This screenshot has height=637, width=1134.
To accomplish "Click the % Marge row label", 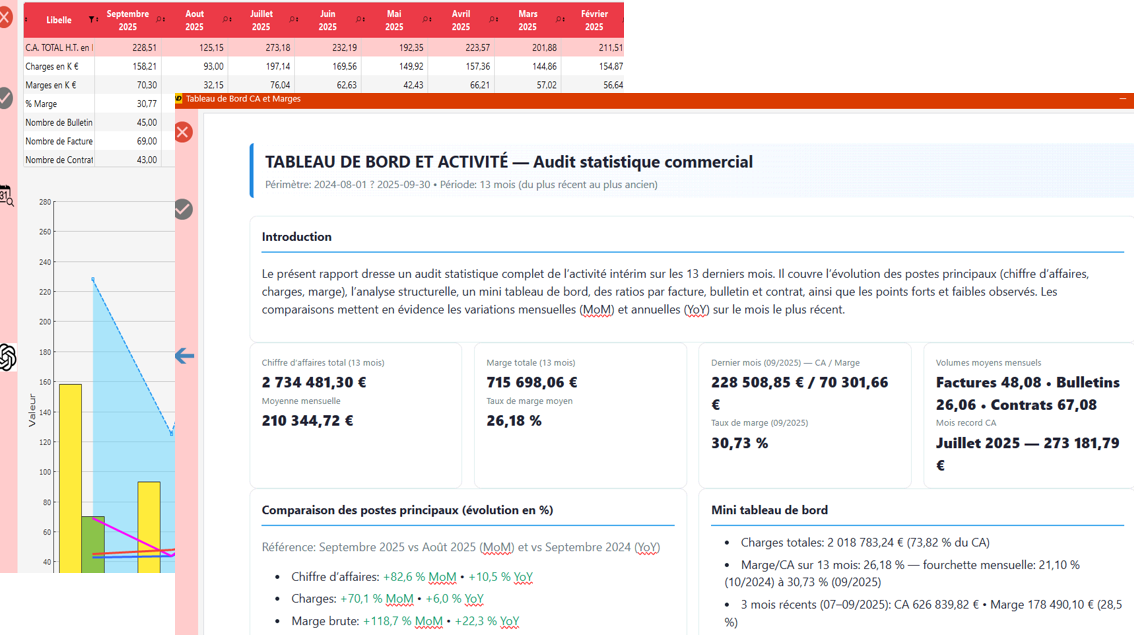I will (x=42, y=104).
